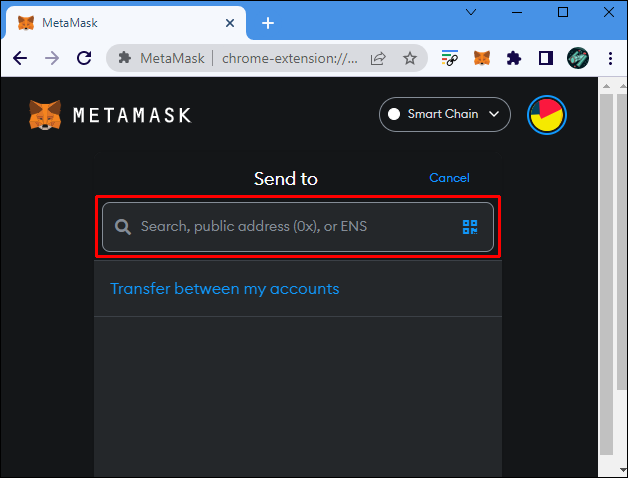Select the MetaMask browser tab
628x478 pixels.
click(x=120, y=22)
